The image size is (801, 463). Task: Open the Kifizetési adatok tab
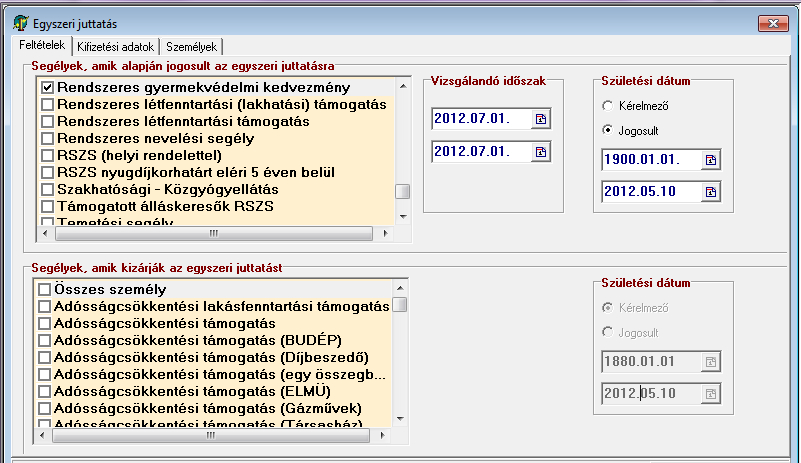click(x=115, y=47)
